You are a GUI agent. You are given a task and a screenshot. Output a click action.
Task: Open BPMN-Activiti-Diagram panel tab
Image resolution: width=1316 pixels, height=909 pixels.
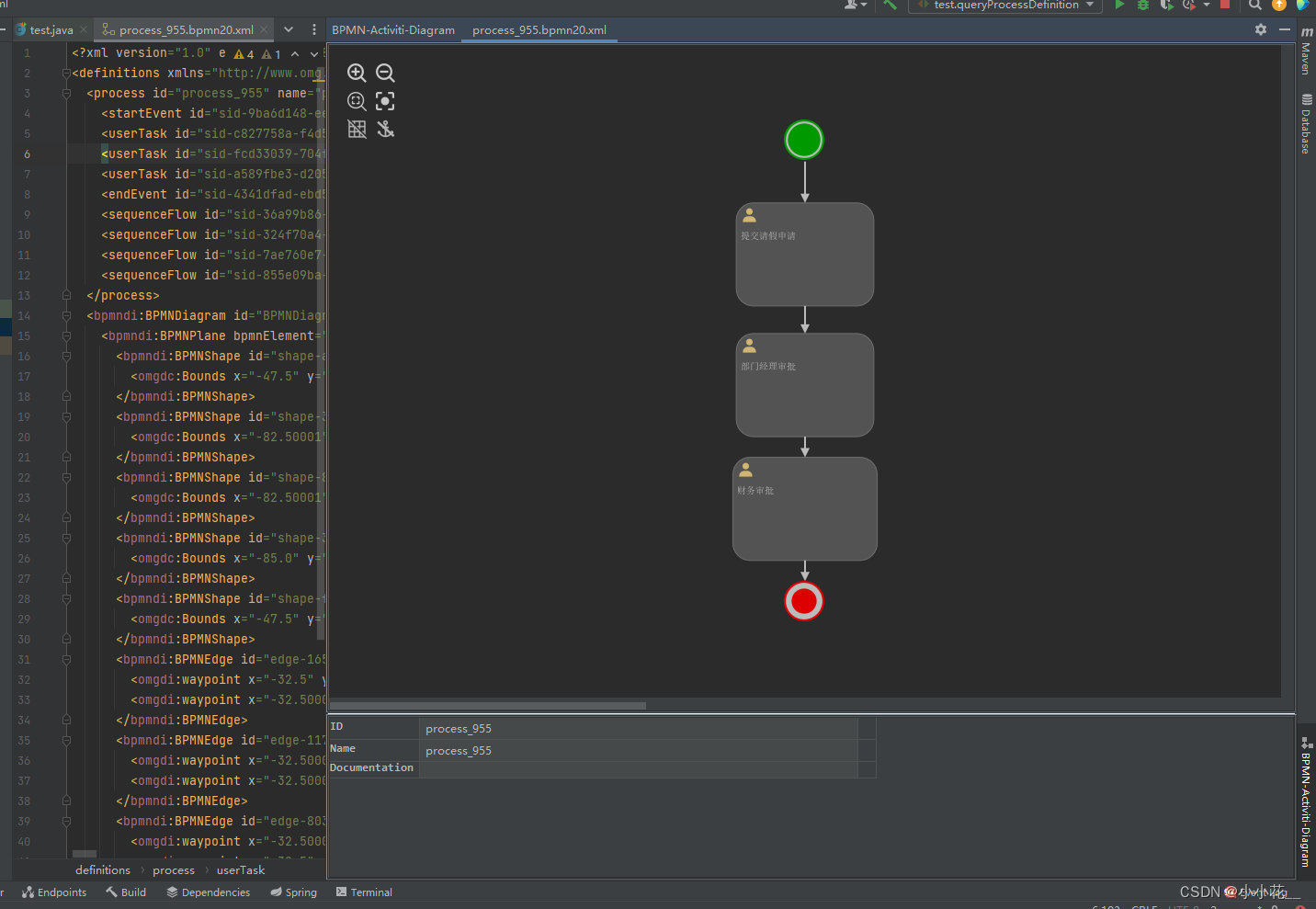click(393, 29)
